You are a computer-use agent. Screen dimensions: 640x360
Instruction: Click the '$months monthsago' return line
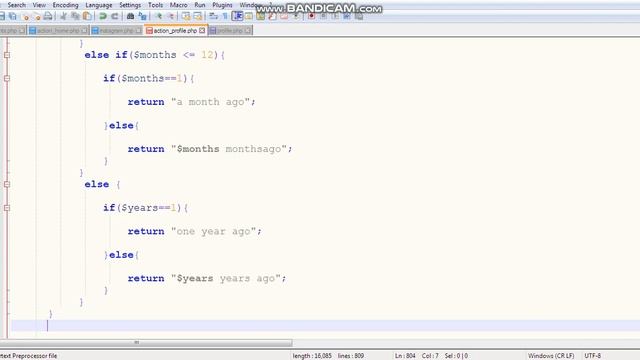pyautogui.click(x=210, y=149)
